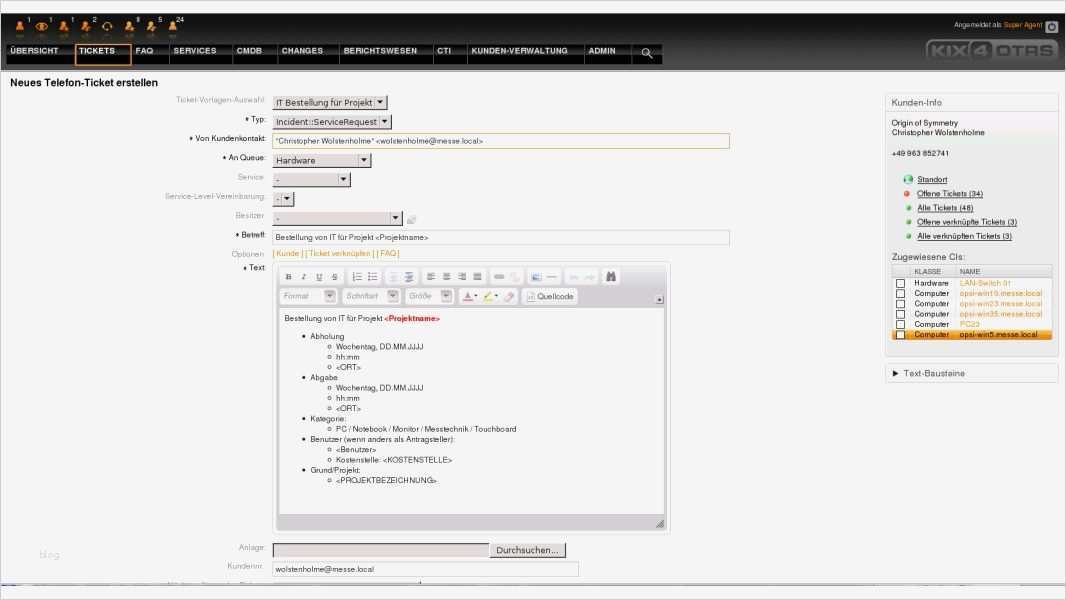Click the owner refresh icon beside Besitzer
The width and height of the screenshot is (1066, 600).
coord(411,219)
